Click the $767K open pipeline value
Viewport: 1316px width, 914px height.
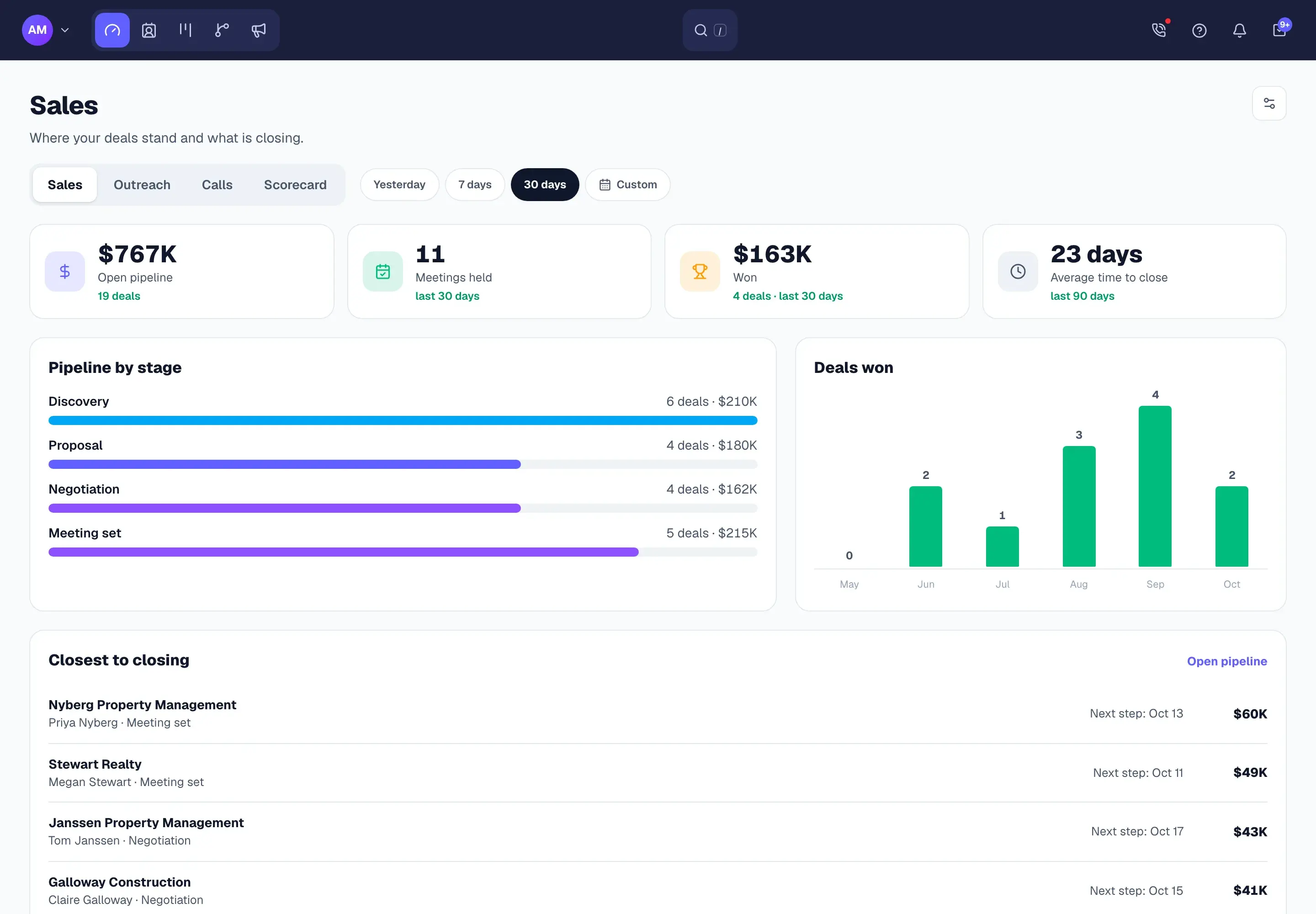coord(137,254)
